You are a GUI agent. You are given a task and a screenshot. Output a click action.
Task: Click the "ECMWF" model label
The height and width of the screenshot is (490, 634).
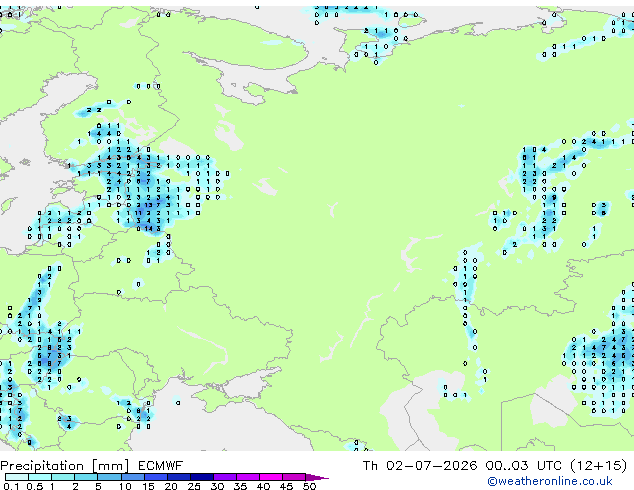(x=161, y=466)
